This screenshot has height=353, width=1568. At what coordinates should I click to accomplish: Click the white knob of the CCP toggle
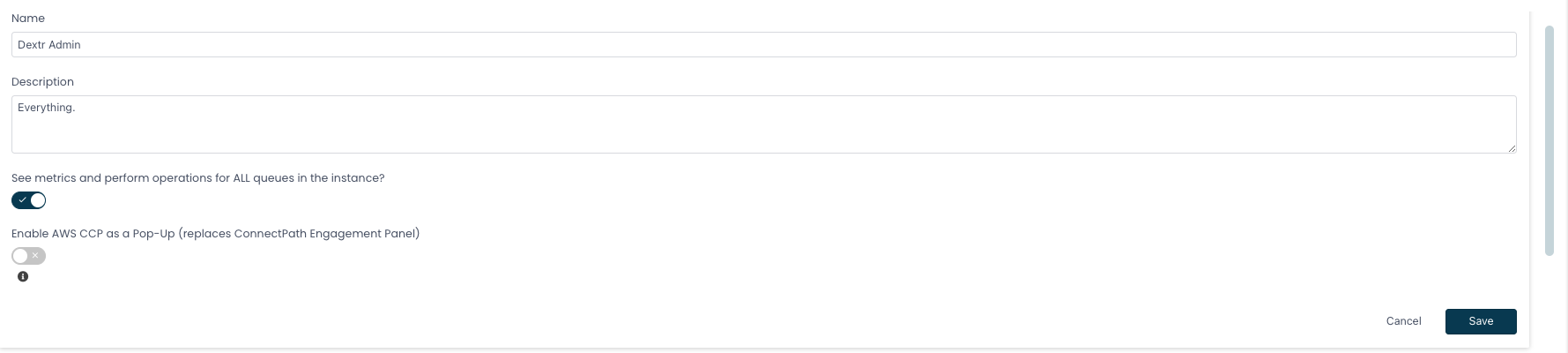20,256
